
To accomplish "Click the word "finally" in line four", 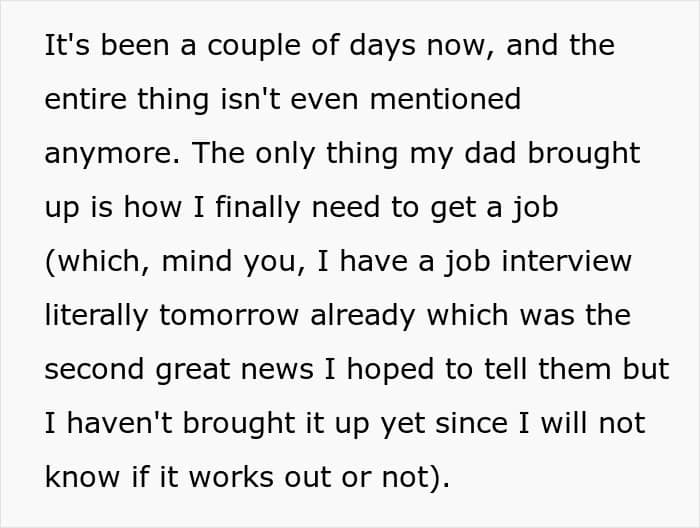I will (257, 208).
